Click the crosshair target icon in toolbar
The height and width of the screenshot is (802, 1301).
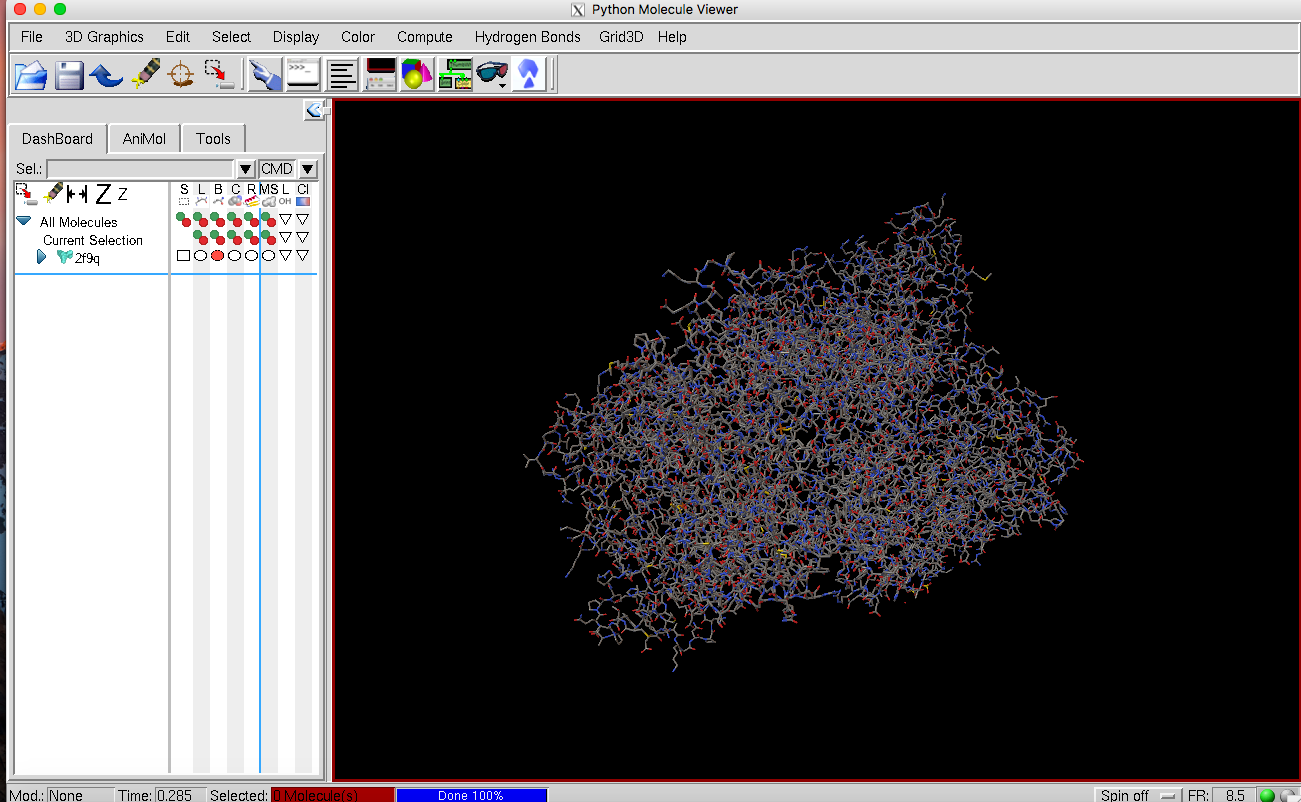click(181, 75)
